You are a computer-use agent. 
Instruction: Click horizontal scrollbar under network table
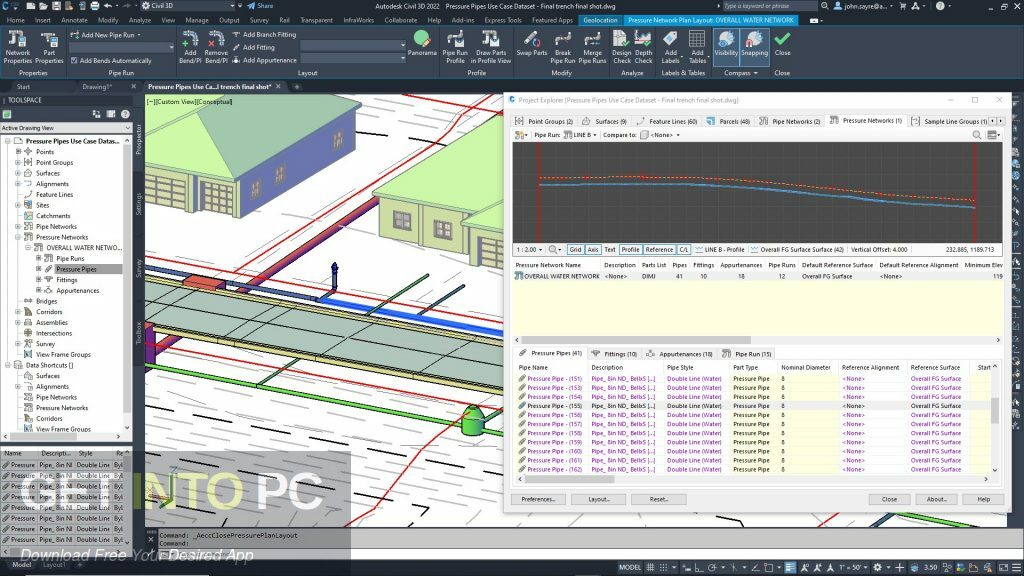(x=635, y=340)
